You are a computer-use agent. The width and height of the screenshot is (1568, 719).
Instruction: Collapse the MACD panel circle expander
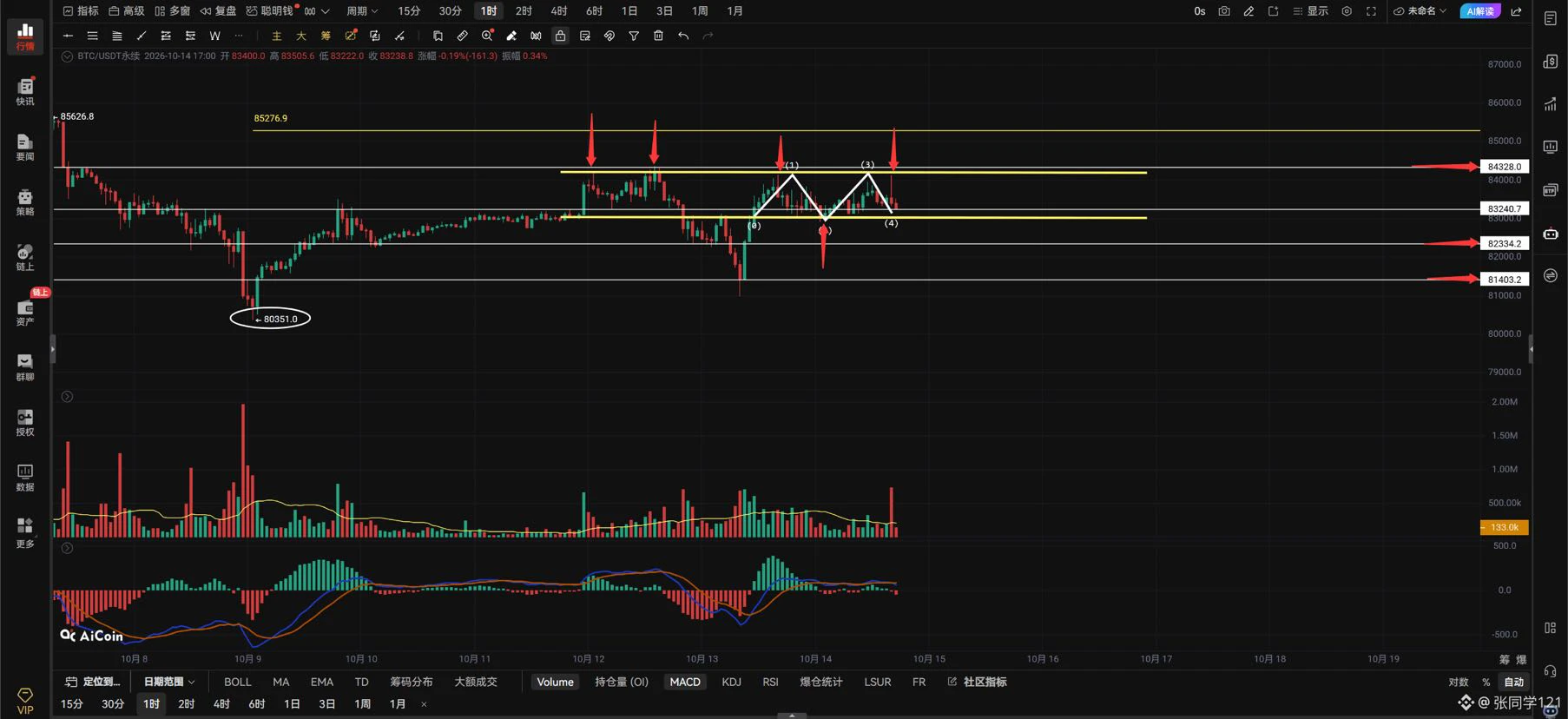click(67, 548)
